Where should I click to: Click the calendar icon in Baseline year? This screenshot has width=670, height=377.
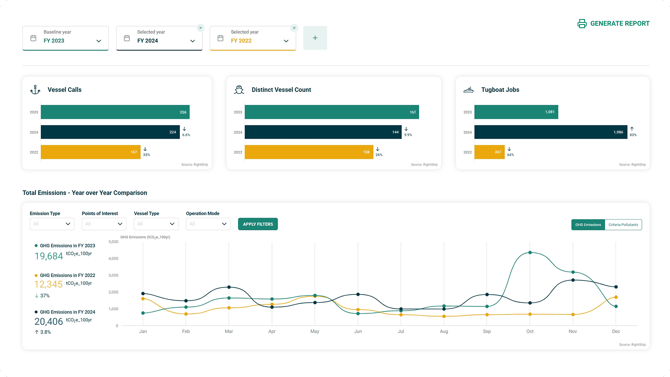pyautogui.click(x=33, y=38)
